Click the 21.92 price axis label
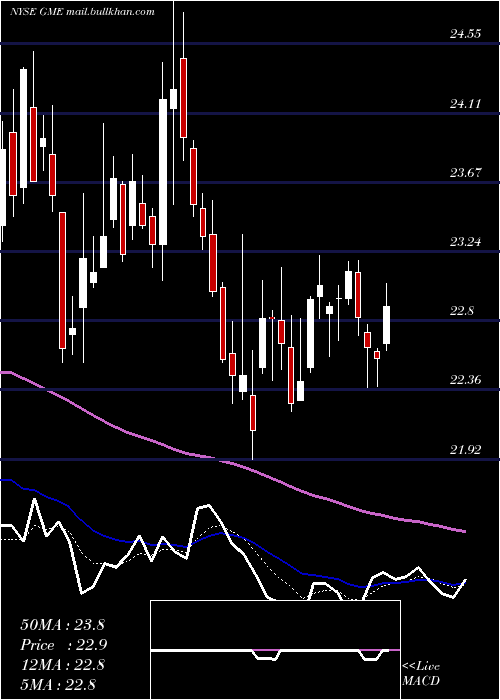Viewport: 500px width, 700px height. click(x=465, y=450)
